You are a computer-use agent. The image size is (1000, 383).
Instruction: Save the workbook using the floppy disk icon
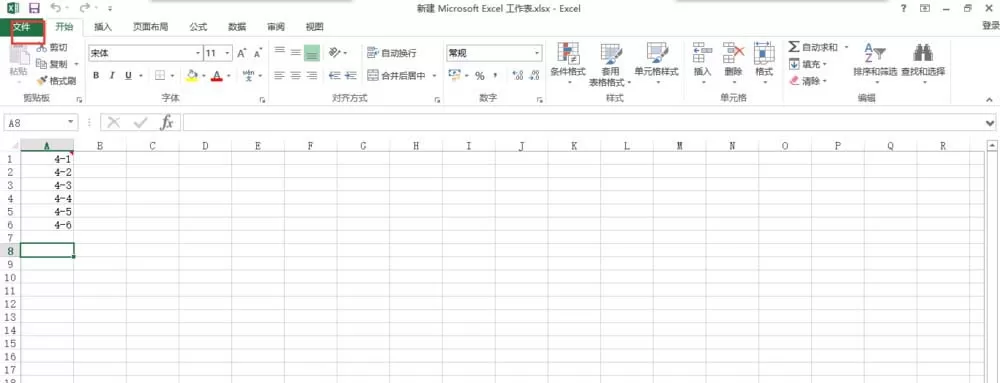pyautogui.click(x=34, y=8)
